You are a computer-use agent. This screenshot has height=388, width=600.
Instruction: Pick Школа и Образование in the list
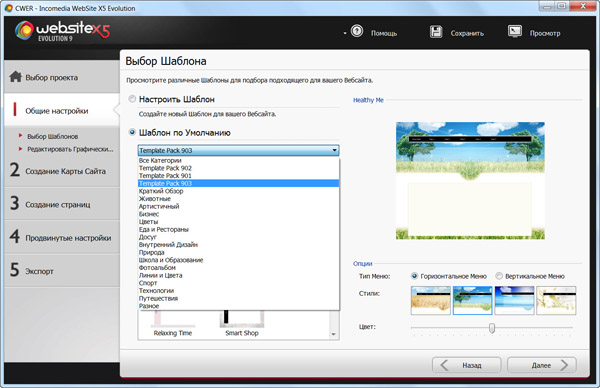point(238,260)
